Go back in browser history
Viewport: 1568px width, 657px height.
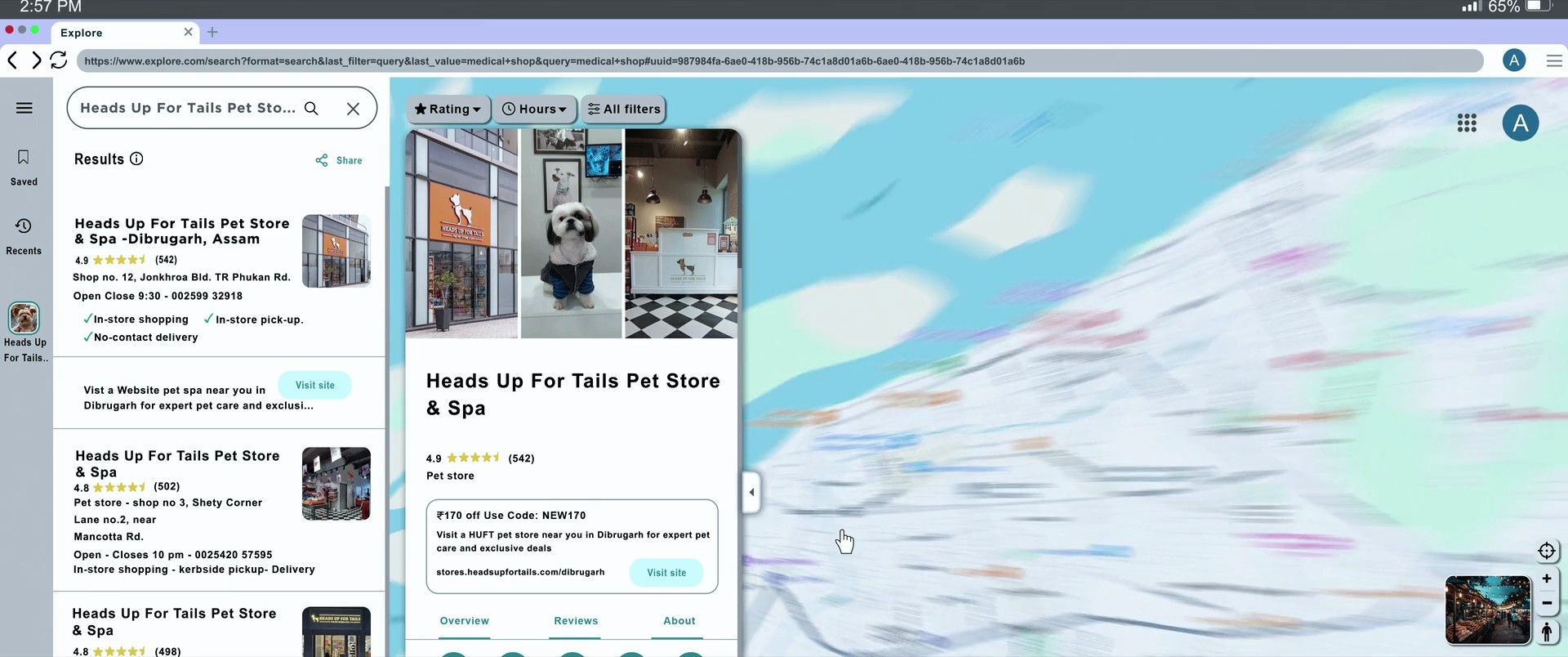click(x=12, y=60)
